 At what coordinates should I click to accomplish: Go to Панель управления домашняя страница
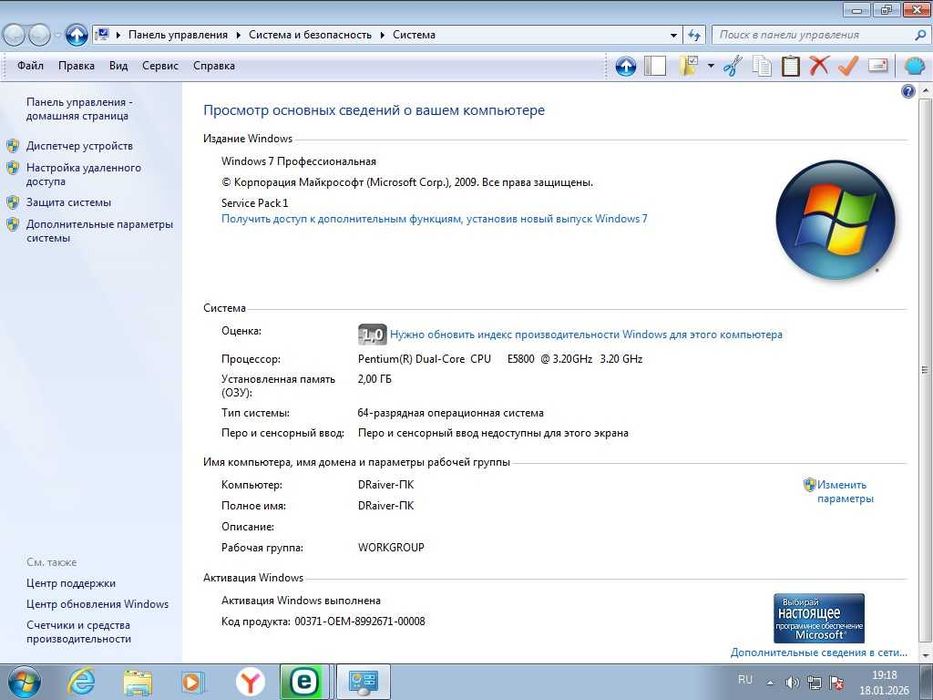79,109
